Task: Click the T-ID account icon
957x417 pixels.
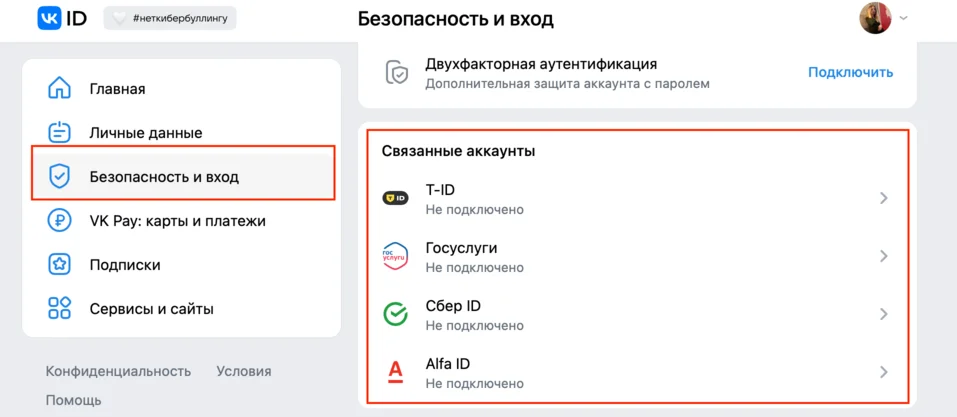Action: pos(396,198)
